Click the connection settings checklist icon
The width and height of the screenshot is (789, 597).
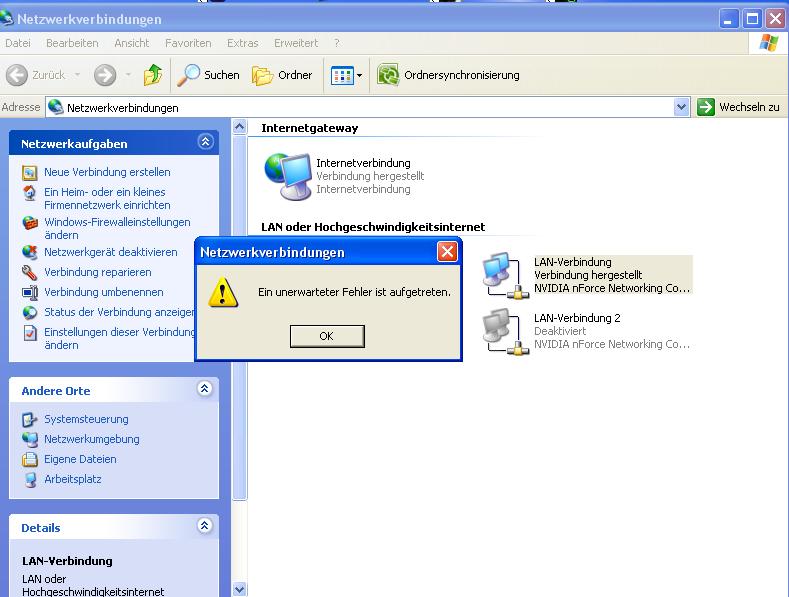(30, 333)
